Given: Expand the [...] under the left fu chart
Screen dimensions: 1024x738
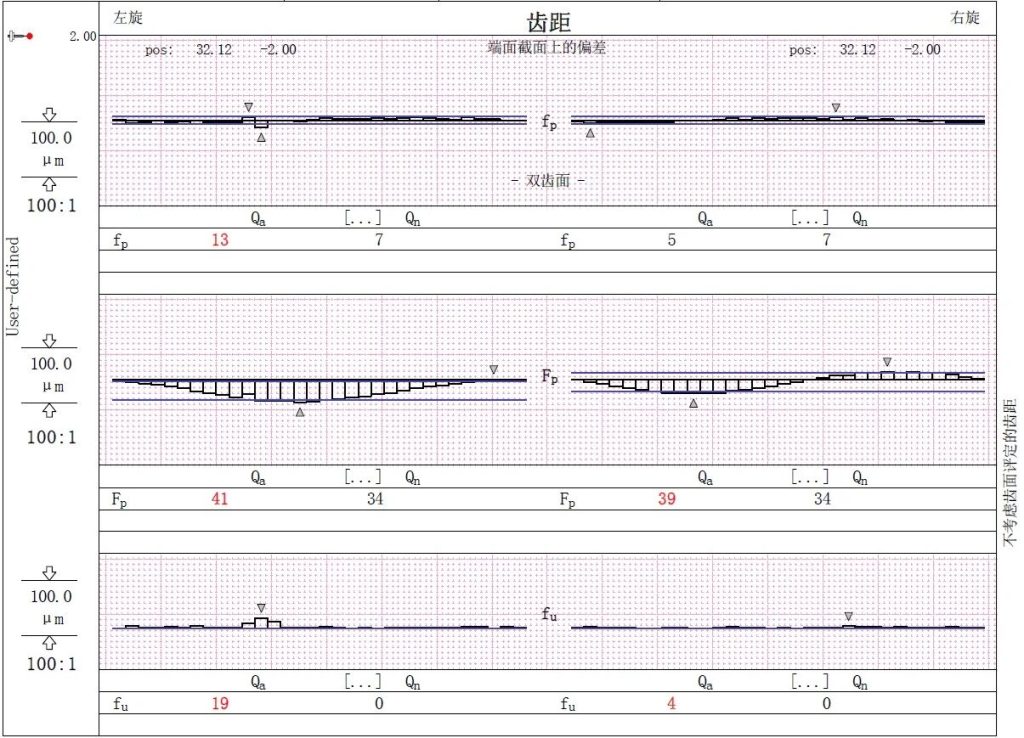Looking at the screenshot, I should point(362,682).
